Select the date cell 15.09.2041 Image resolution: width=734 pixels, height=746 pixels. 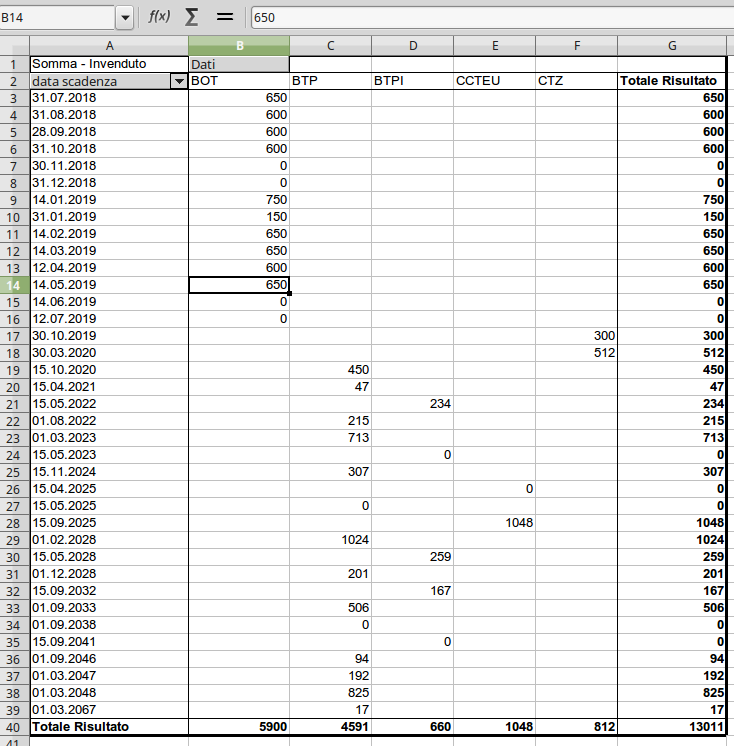pyautogui.click(x=109, y=642)
